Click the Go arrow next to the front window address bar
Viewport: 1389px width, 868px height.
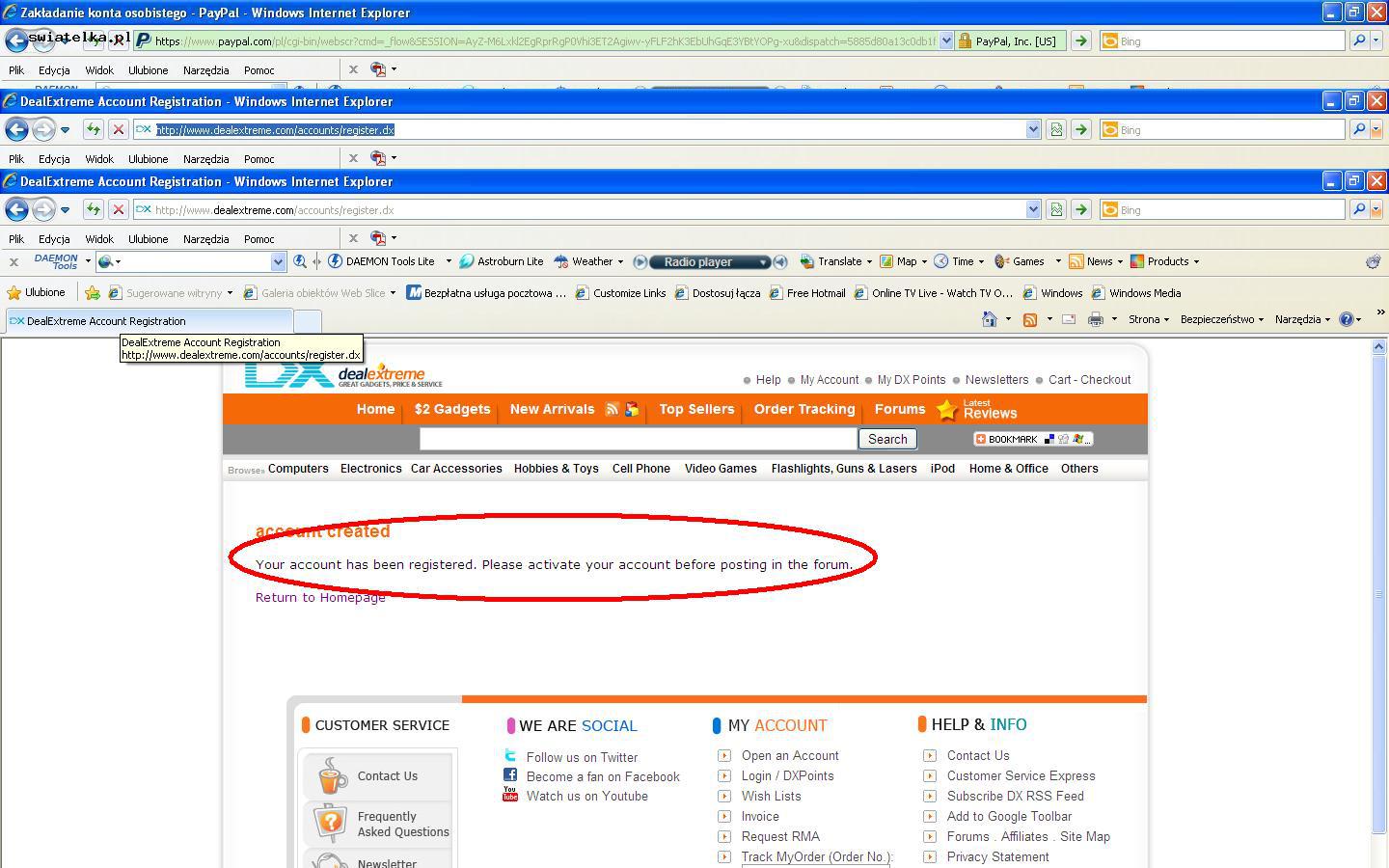1081,209
